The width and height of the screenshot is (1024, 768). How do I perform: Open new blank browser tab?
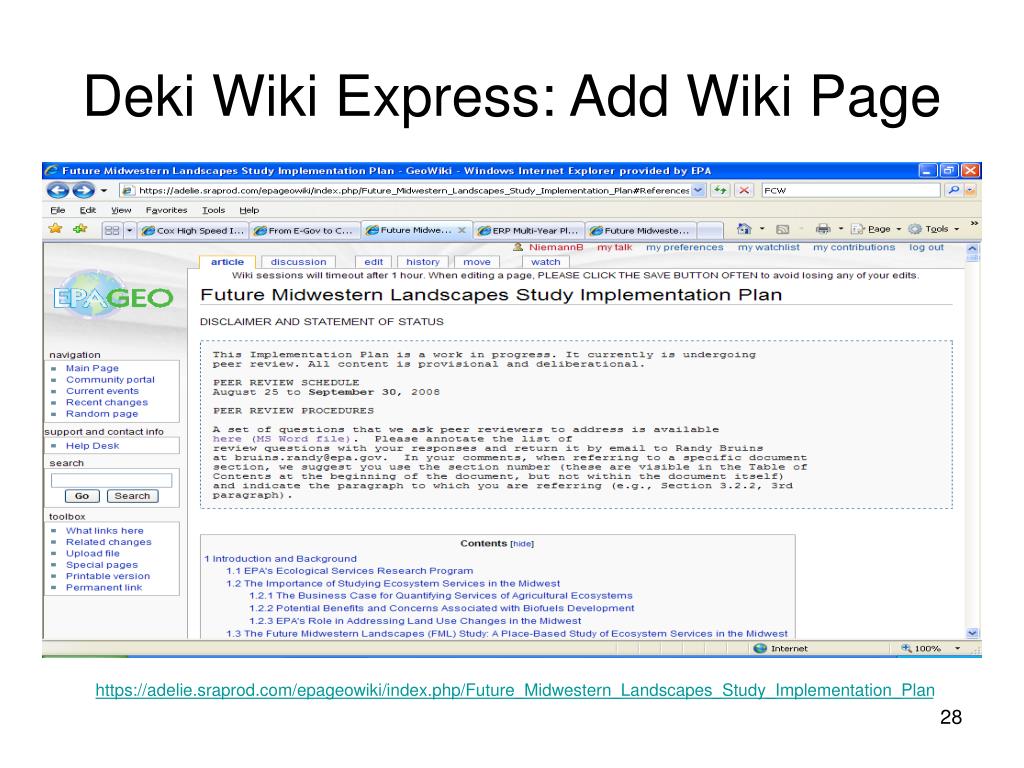pyautogui.click(x=710, y=231)
